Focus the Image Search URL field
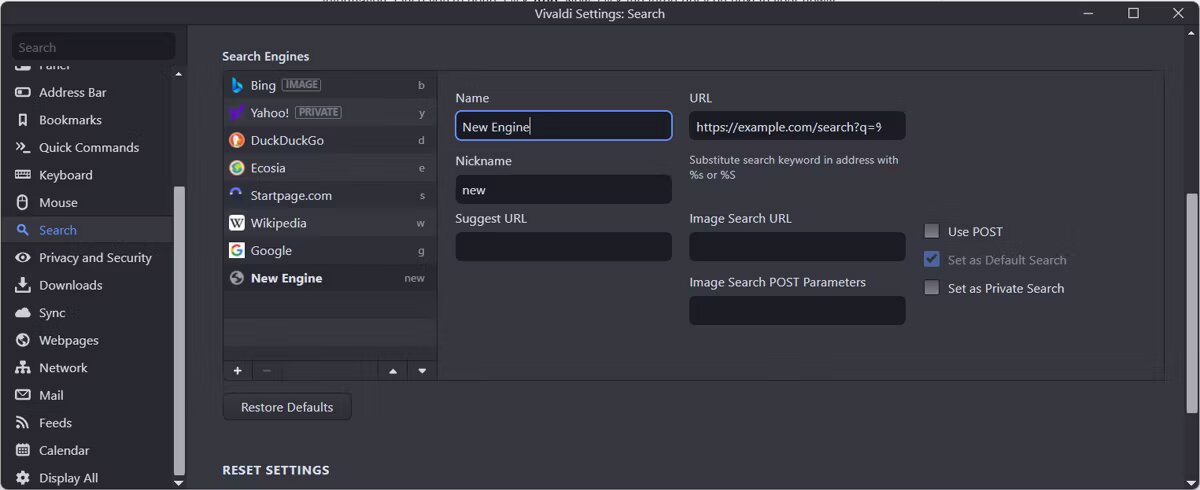Image resolution: width=1200 pixels, height=490 pixels. pos(797,247)
